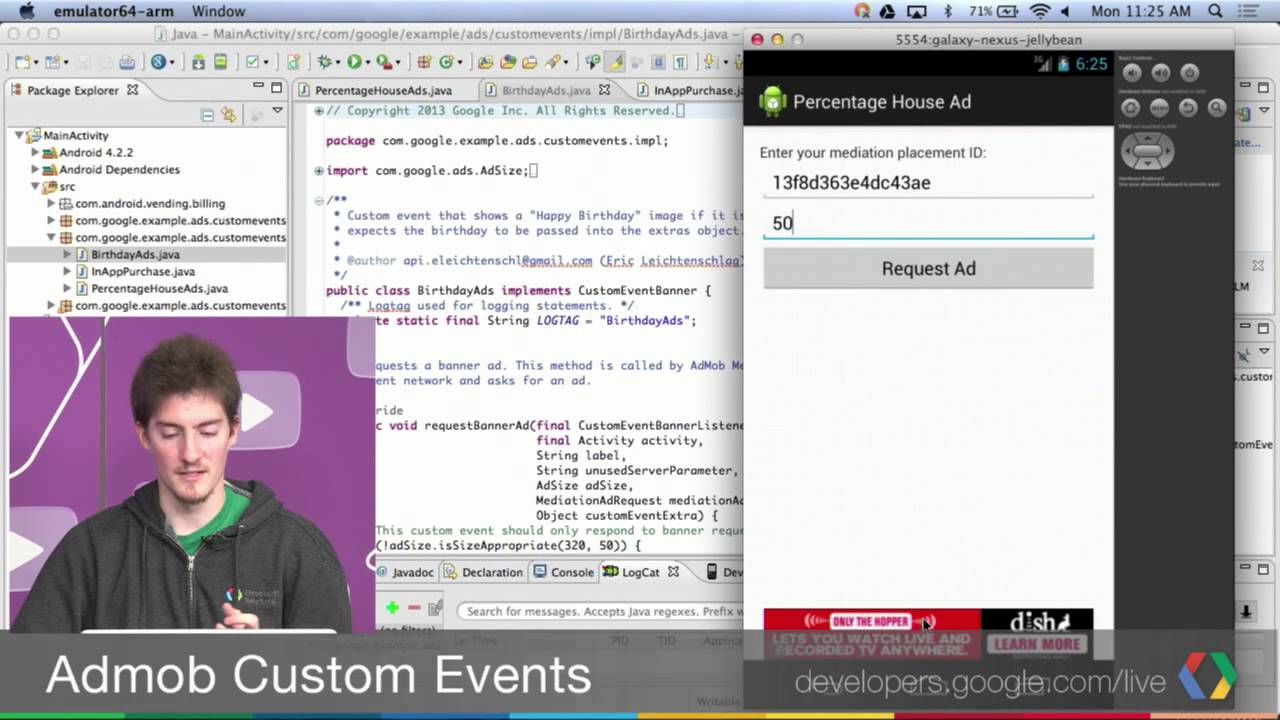
Task: Click the Debug bug icon in toolbar
Action: 324,62
